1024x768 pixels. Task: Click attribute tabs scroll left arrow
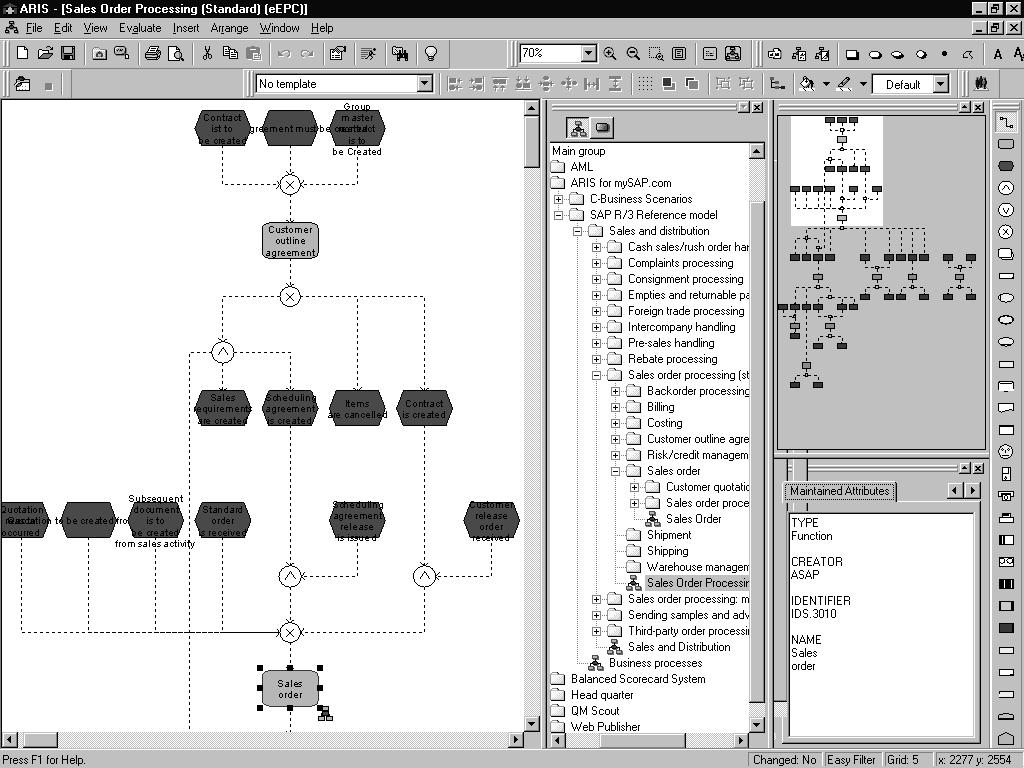click(955, 490)
